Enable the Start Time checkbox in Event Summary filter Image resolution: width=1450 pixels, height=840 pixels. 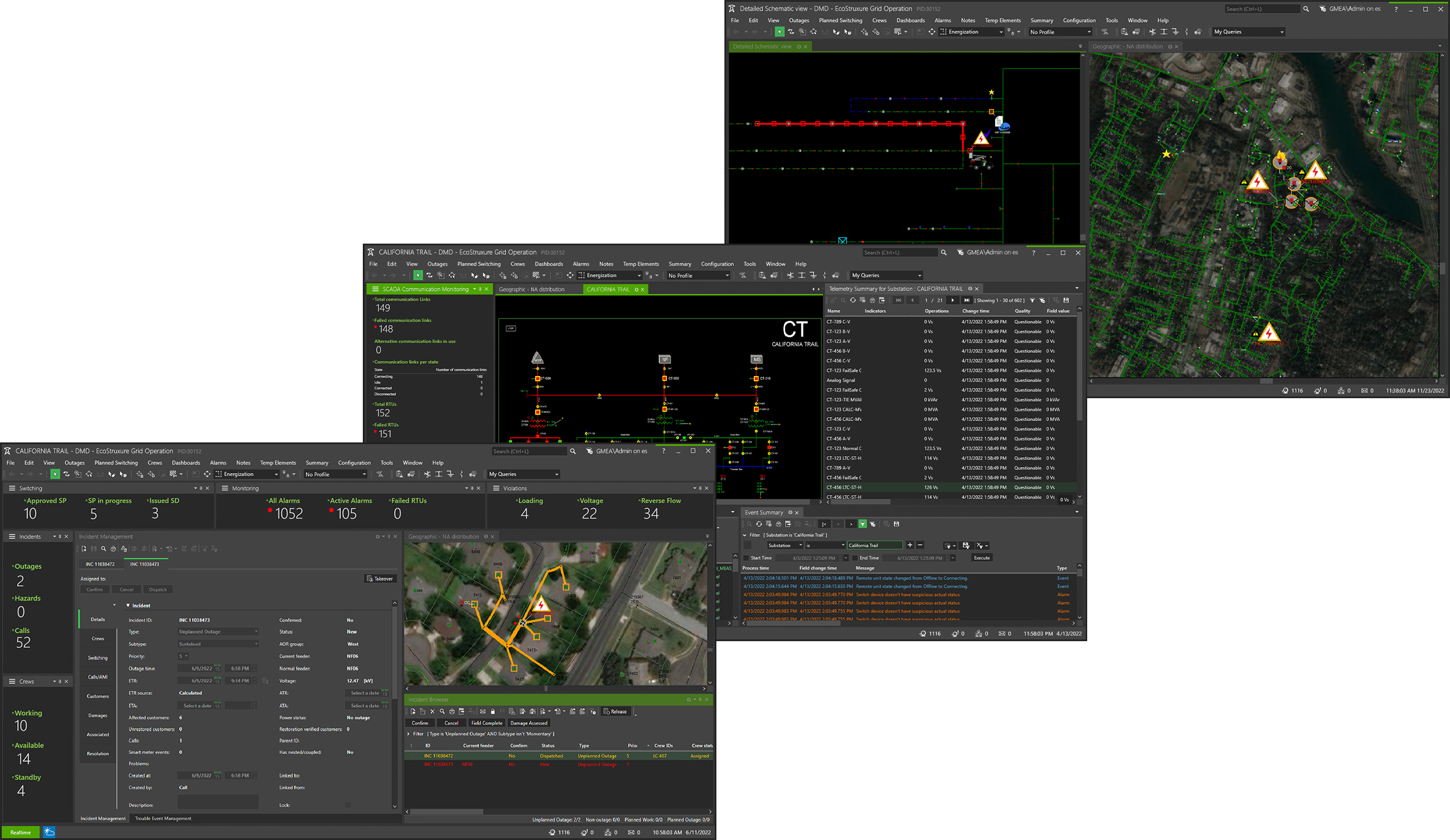click(746, 558)
